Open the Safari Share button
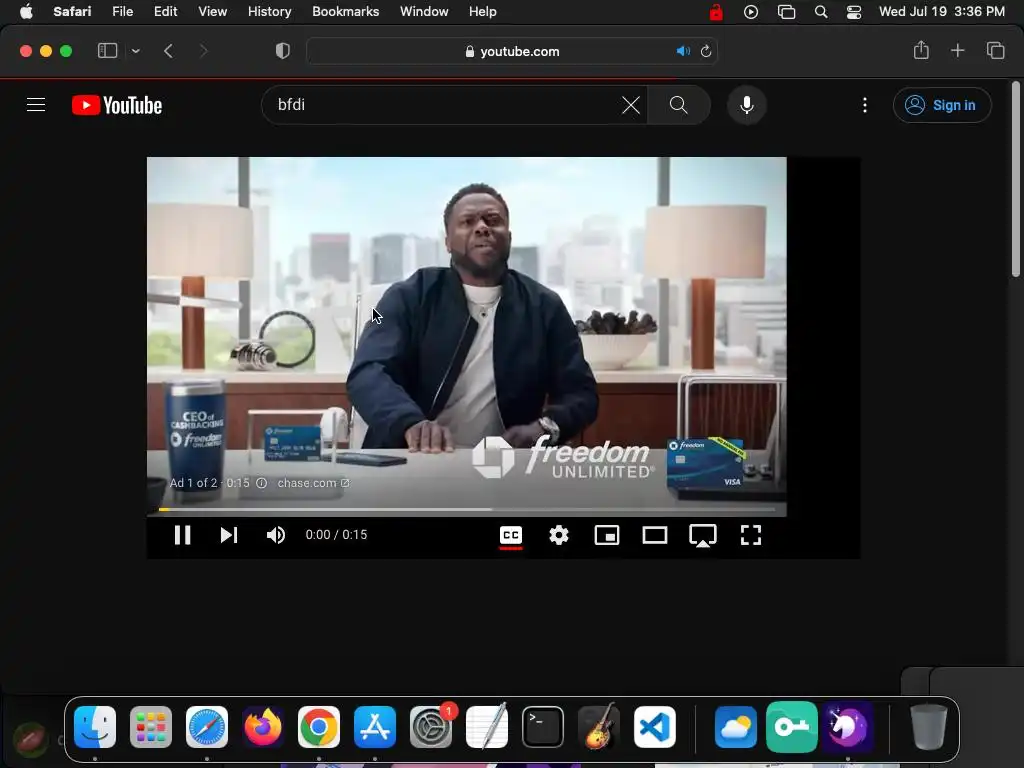Image resolution: width=1024 pixels, height=768 pixels. coord(921,50)
